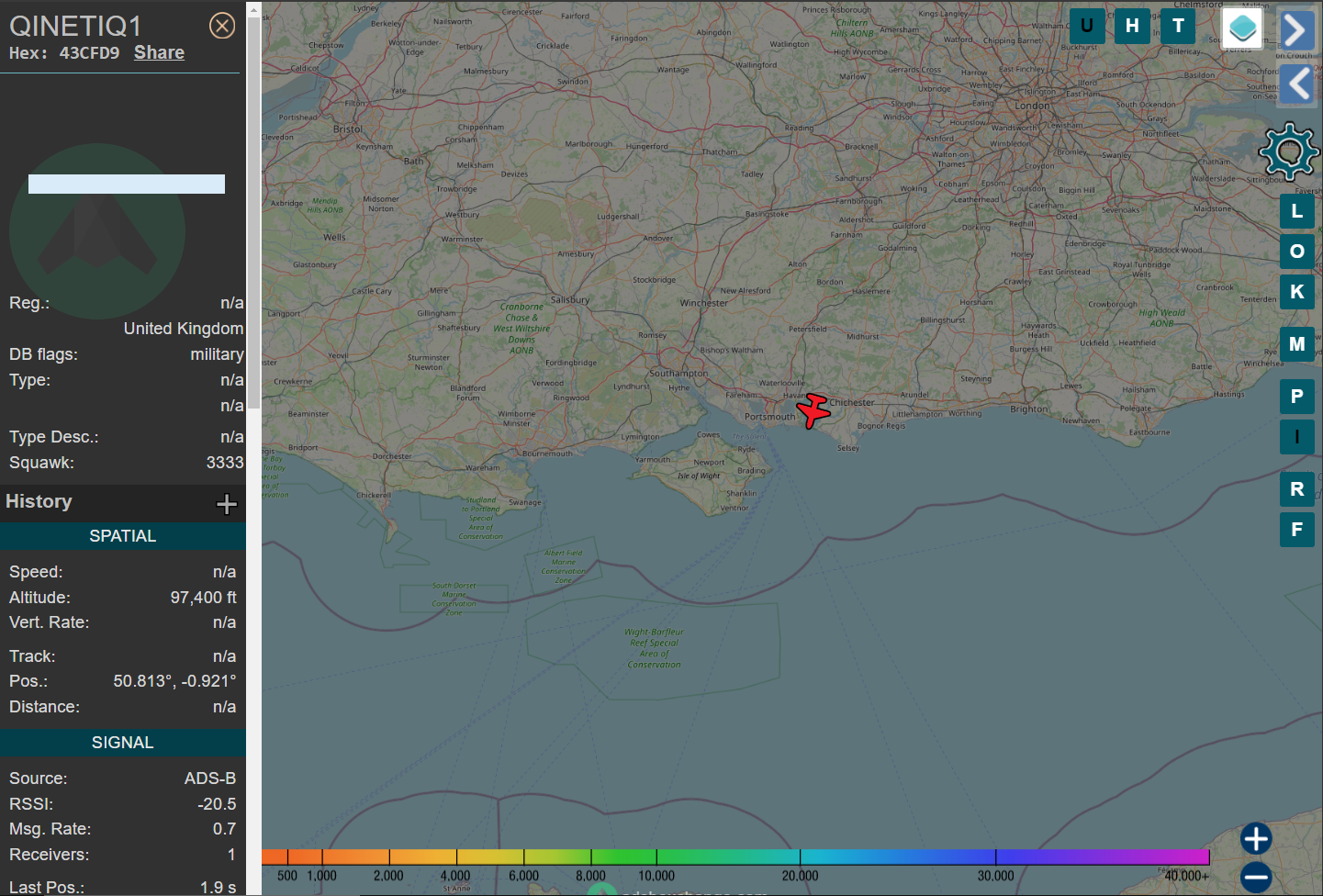
Task: Click the hex code 43CFD9
Action: 89,53
